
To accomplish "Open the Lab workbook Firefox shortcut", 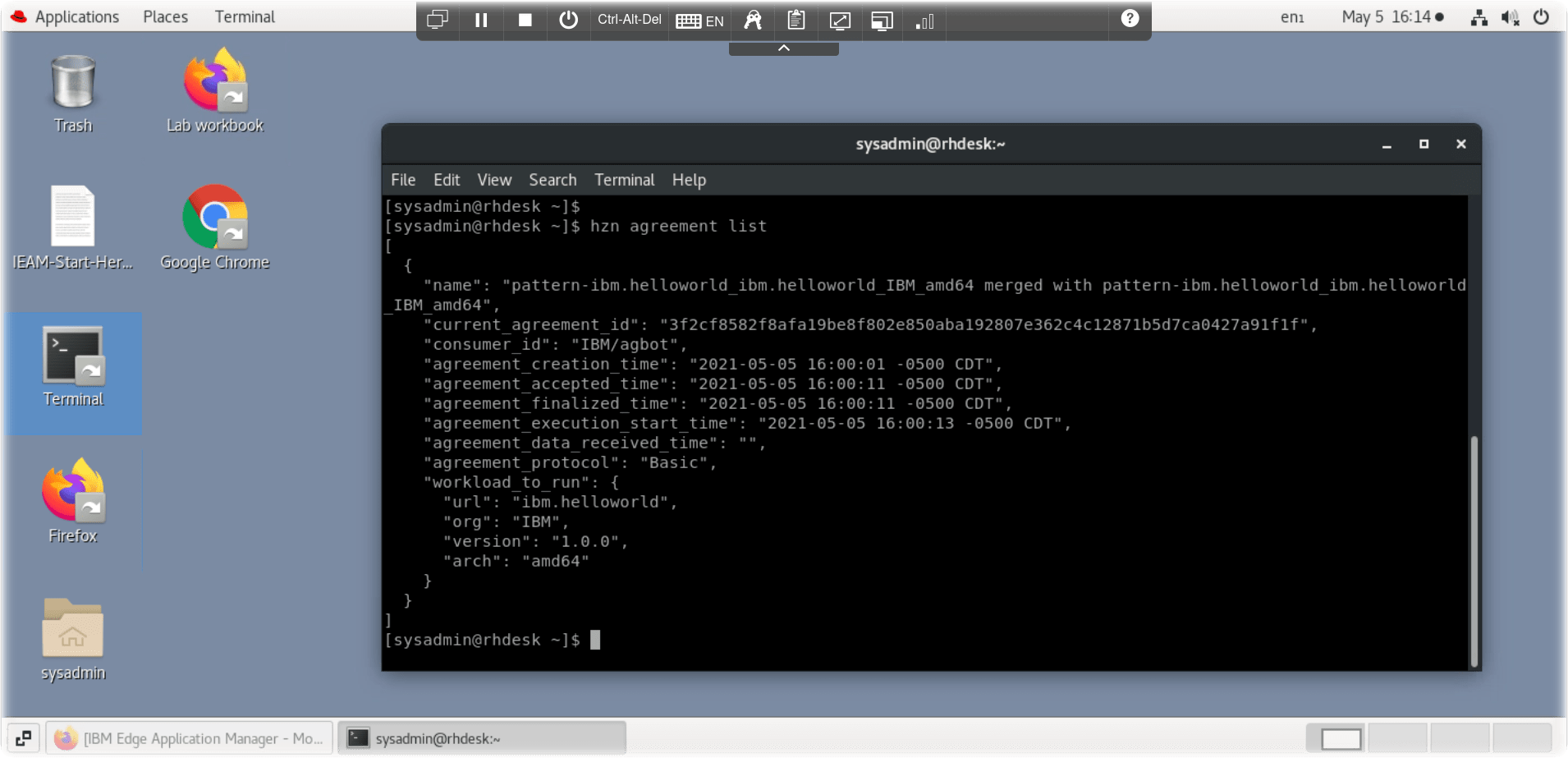I will [215, 90].
